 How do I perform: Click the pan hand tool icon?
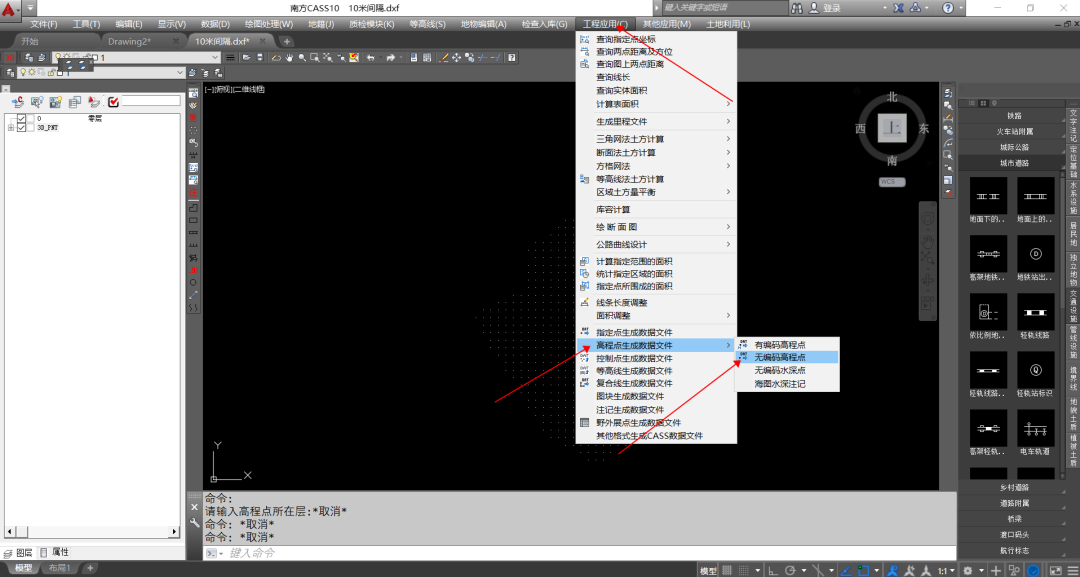click(x=289, y=58)
